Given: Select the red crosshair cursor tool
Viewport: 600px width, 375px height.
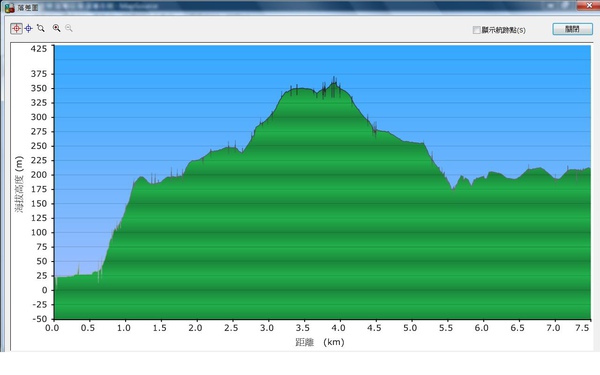Looking at the screenshot, I should (16, 28).
